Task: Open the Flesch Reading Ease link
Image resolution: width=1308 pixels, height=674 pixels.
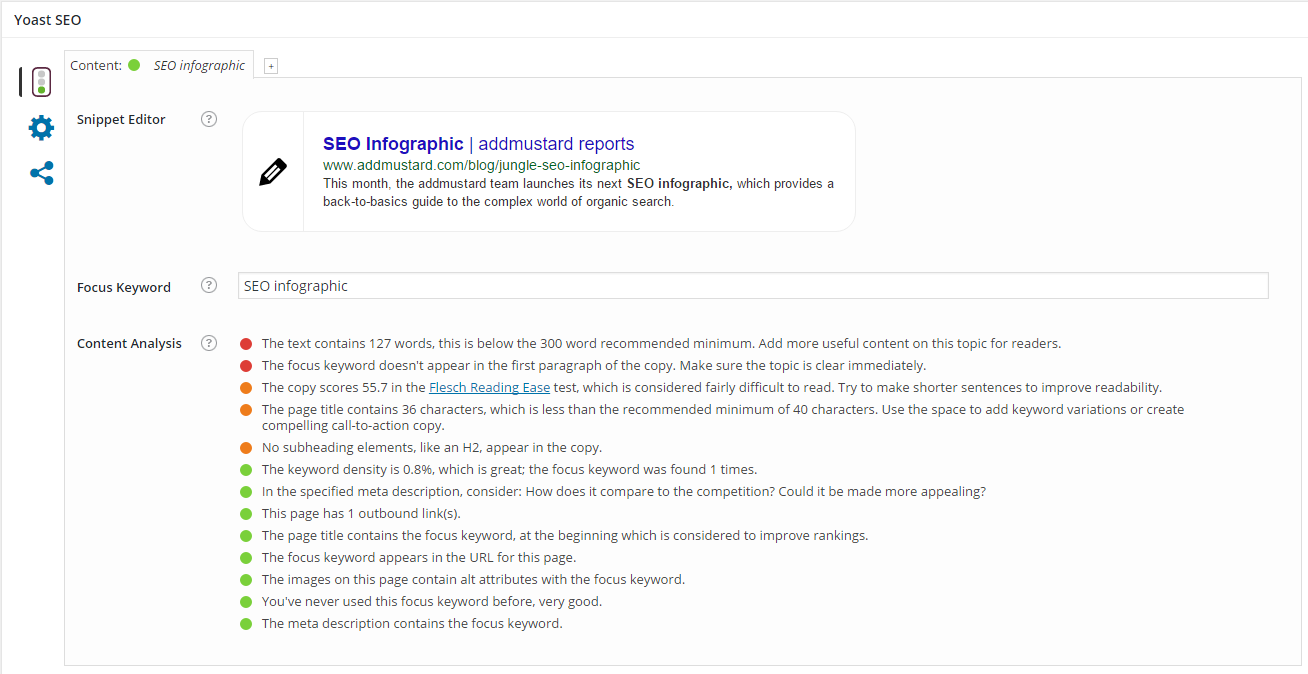Action: pyautogui.click(x=488, y=387)
